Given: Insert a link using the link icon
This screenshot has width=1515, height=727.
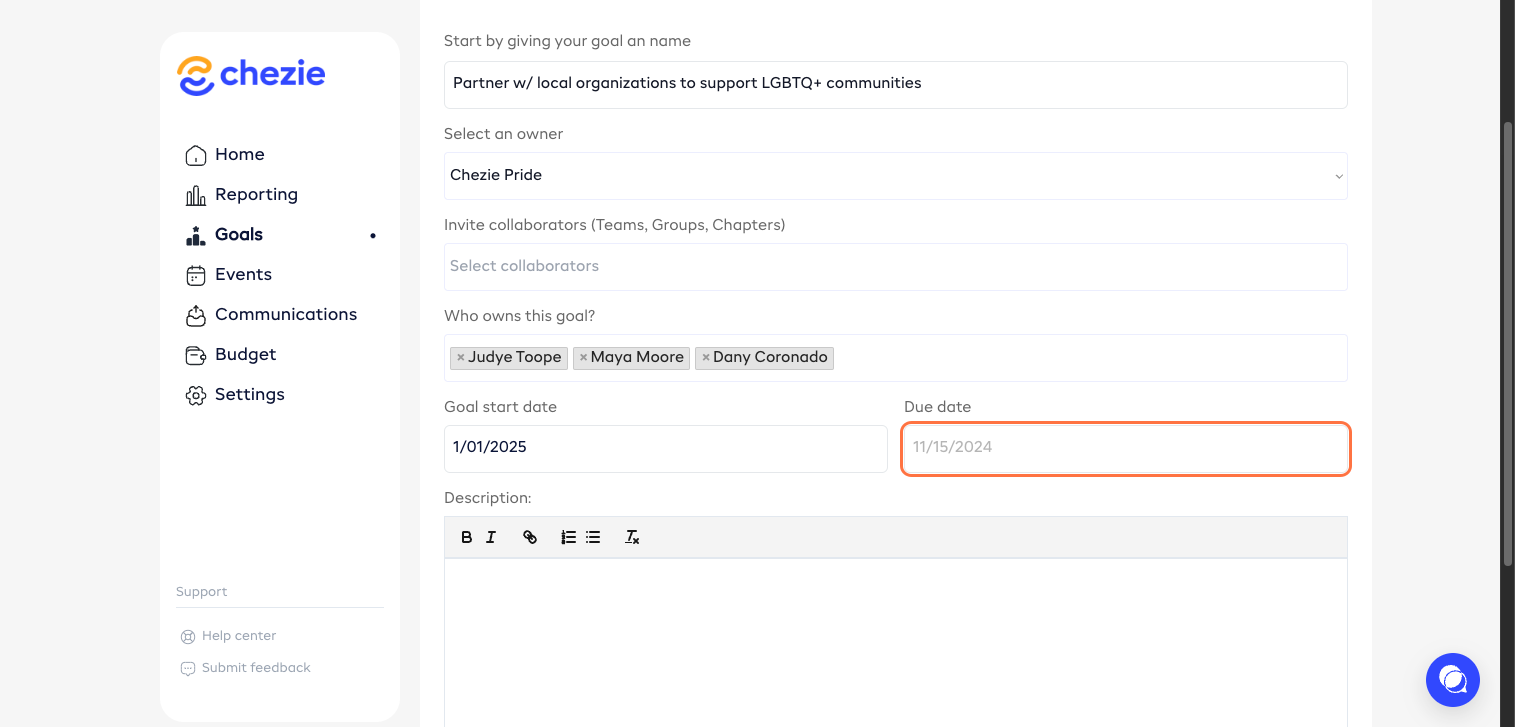Looking at the screenshot, I should point(530,538).
